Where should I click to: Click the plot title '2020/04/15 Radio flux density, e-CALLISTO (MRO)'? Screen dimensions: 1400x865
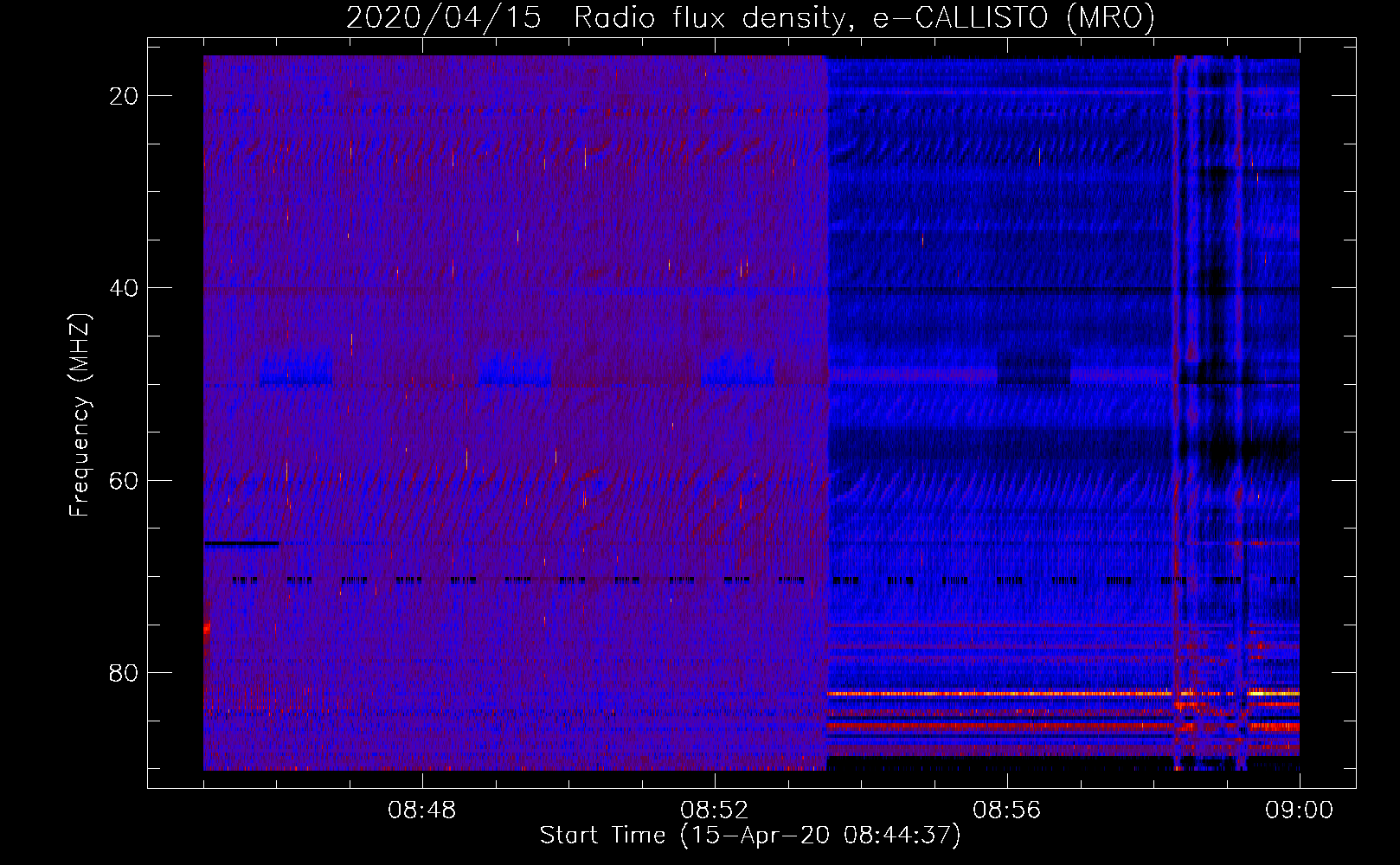(x=750, y=17)
